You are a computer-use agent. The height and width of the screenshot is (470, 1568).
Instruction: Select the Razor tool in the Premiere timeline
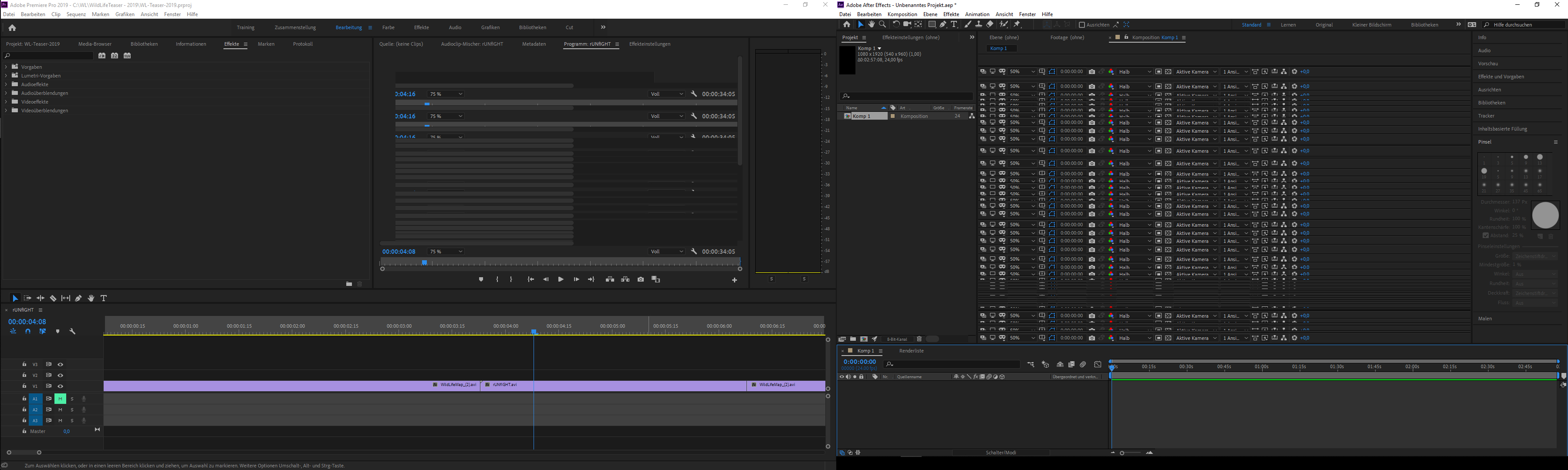click(x=54, y=298)
